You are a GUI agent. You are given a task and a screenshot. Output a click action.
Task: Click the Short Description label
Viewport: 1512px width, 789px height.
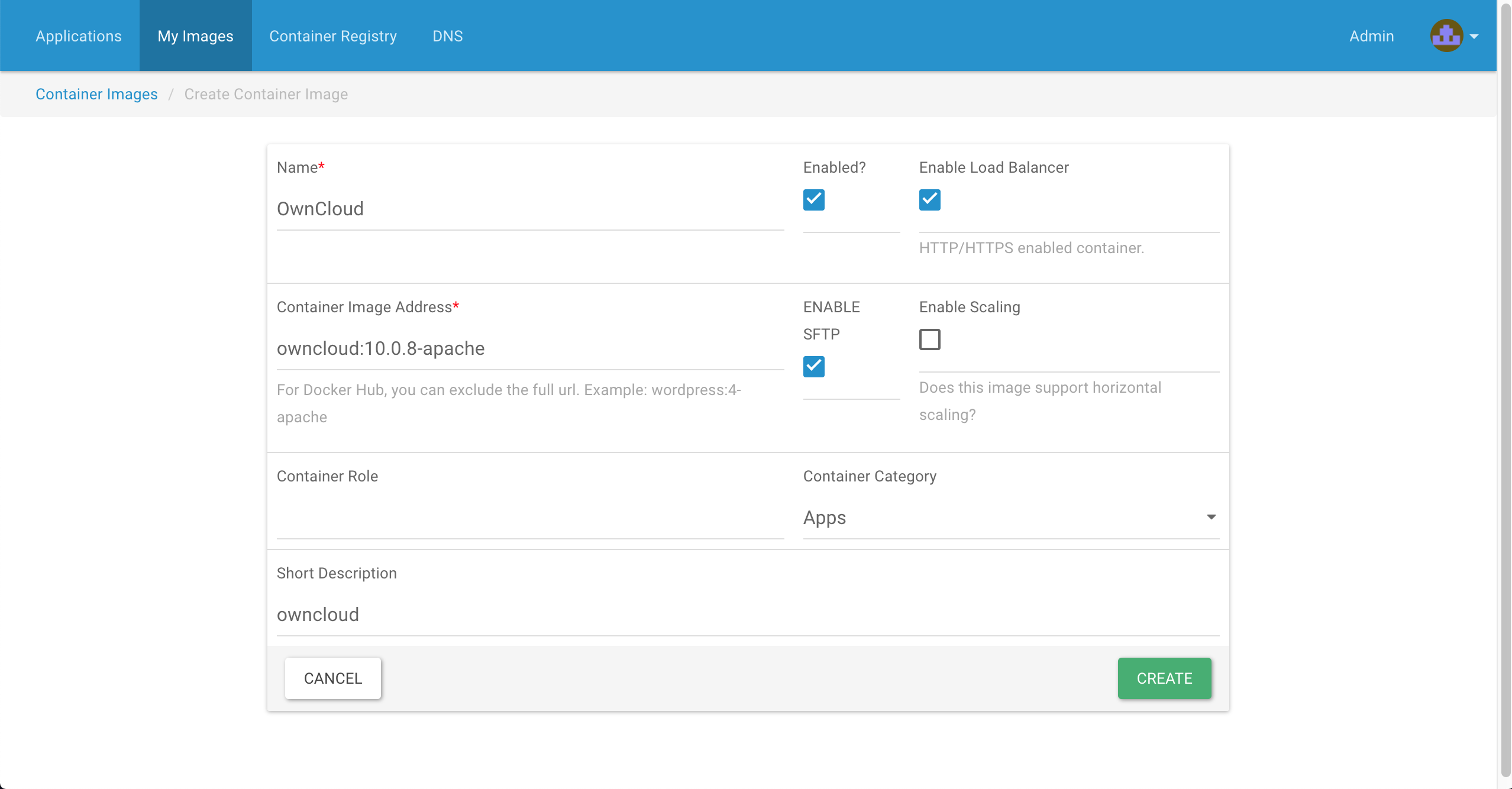tap(337, 573)
